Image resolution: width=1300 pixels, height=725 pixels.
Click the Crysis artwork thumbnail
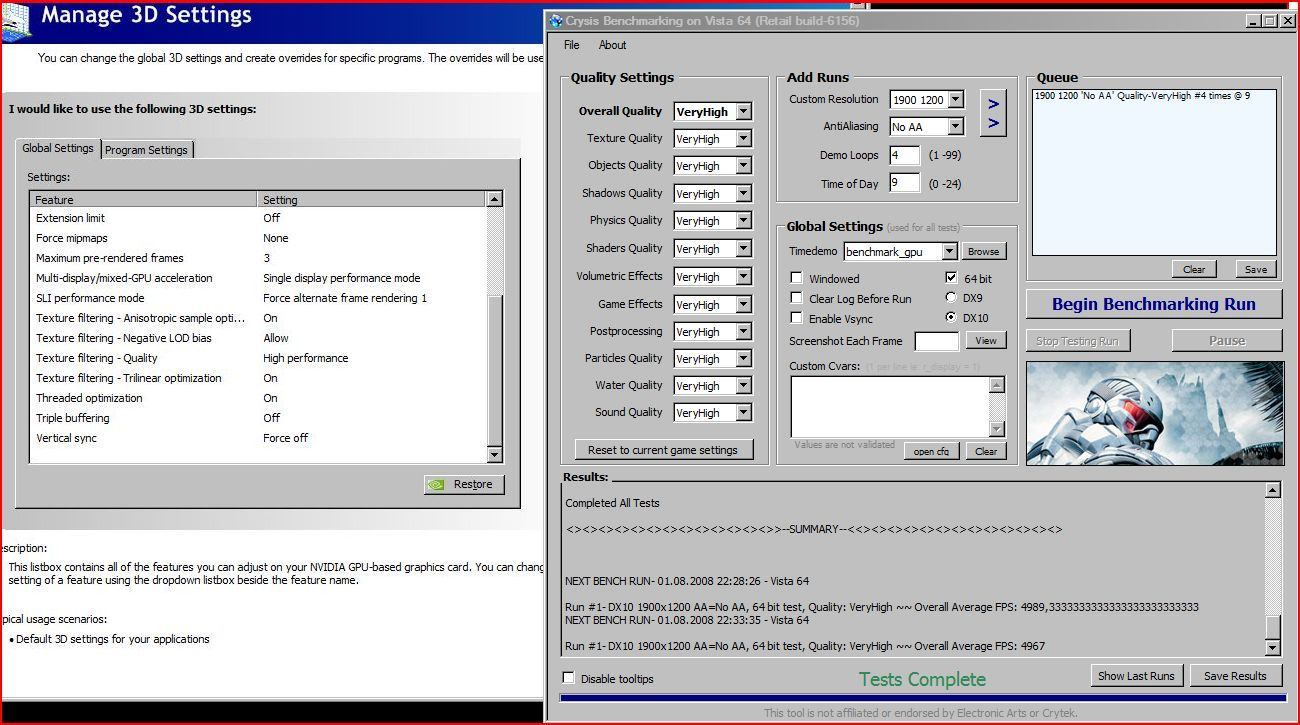point(1154,413)
